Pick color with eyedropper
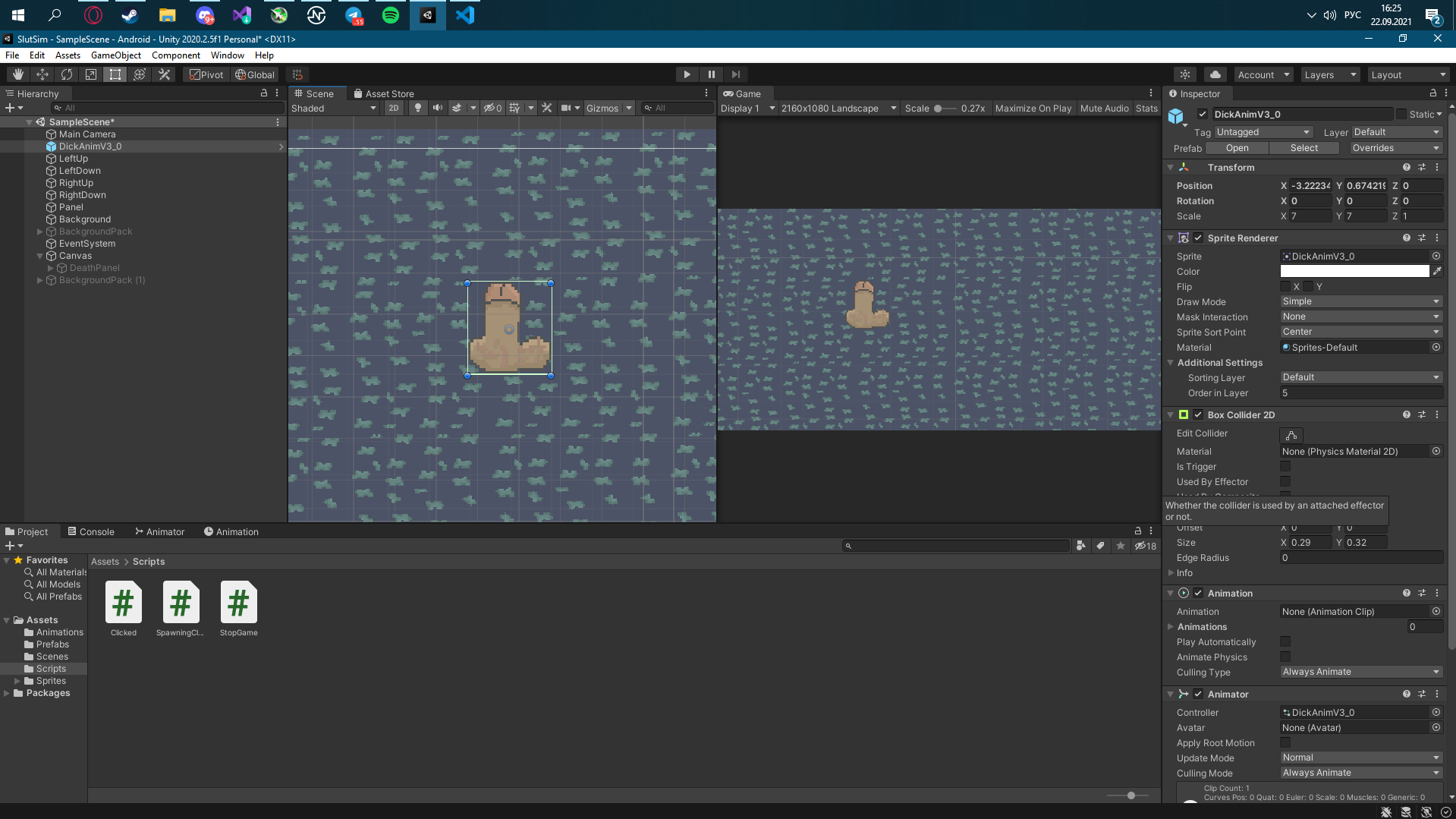 [x=1437, y=272]
